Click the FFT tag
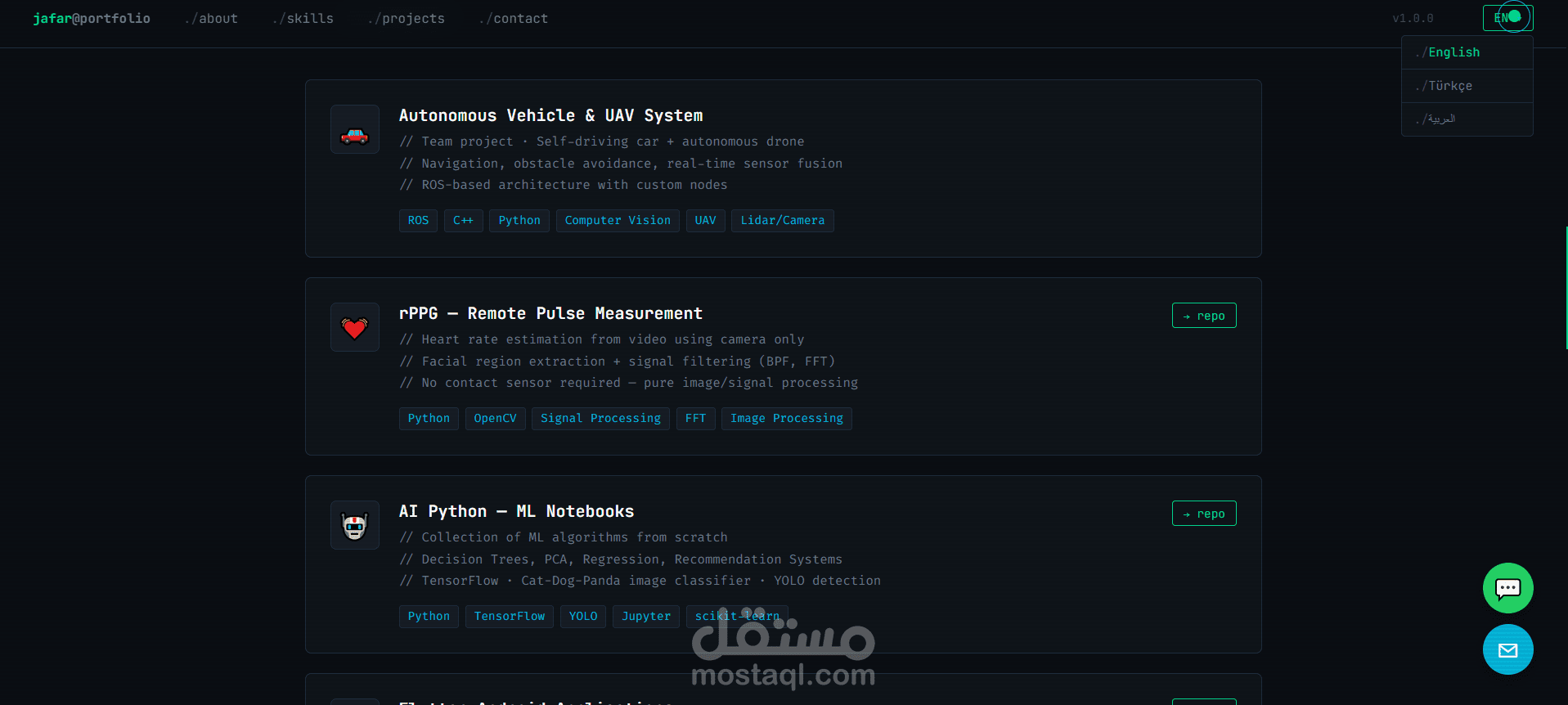This screenshot has height=705, width=1568. (x=695, y=419)
